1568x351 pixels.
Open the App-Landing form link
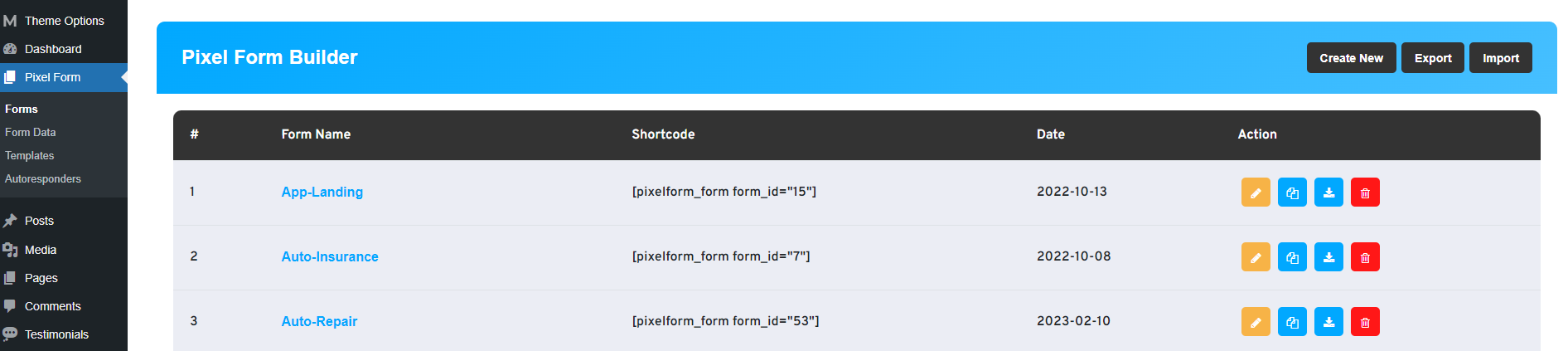tap(322, 192)
